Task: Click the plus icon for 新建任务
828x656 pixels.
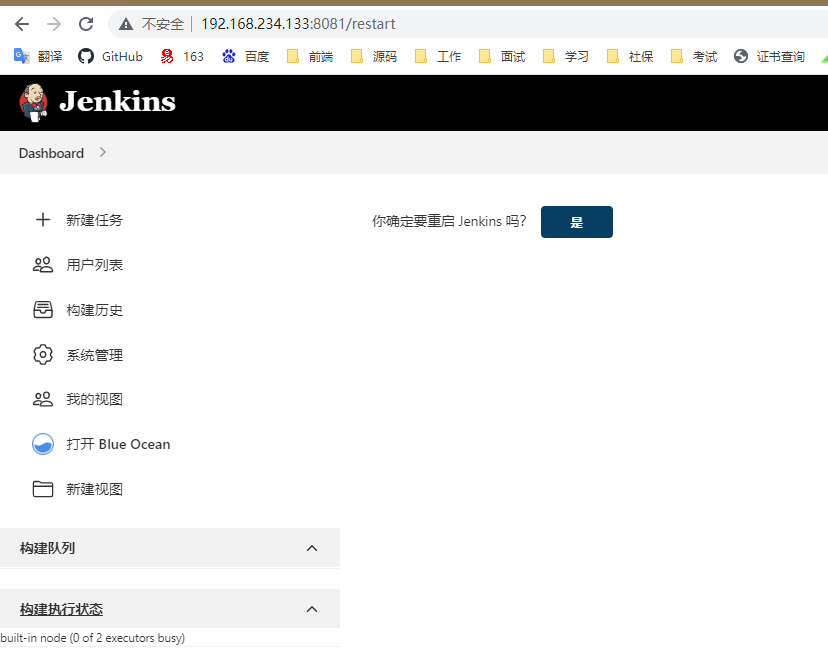Action: pyautogui.click(x=43, y=220)
